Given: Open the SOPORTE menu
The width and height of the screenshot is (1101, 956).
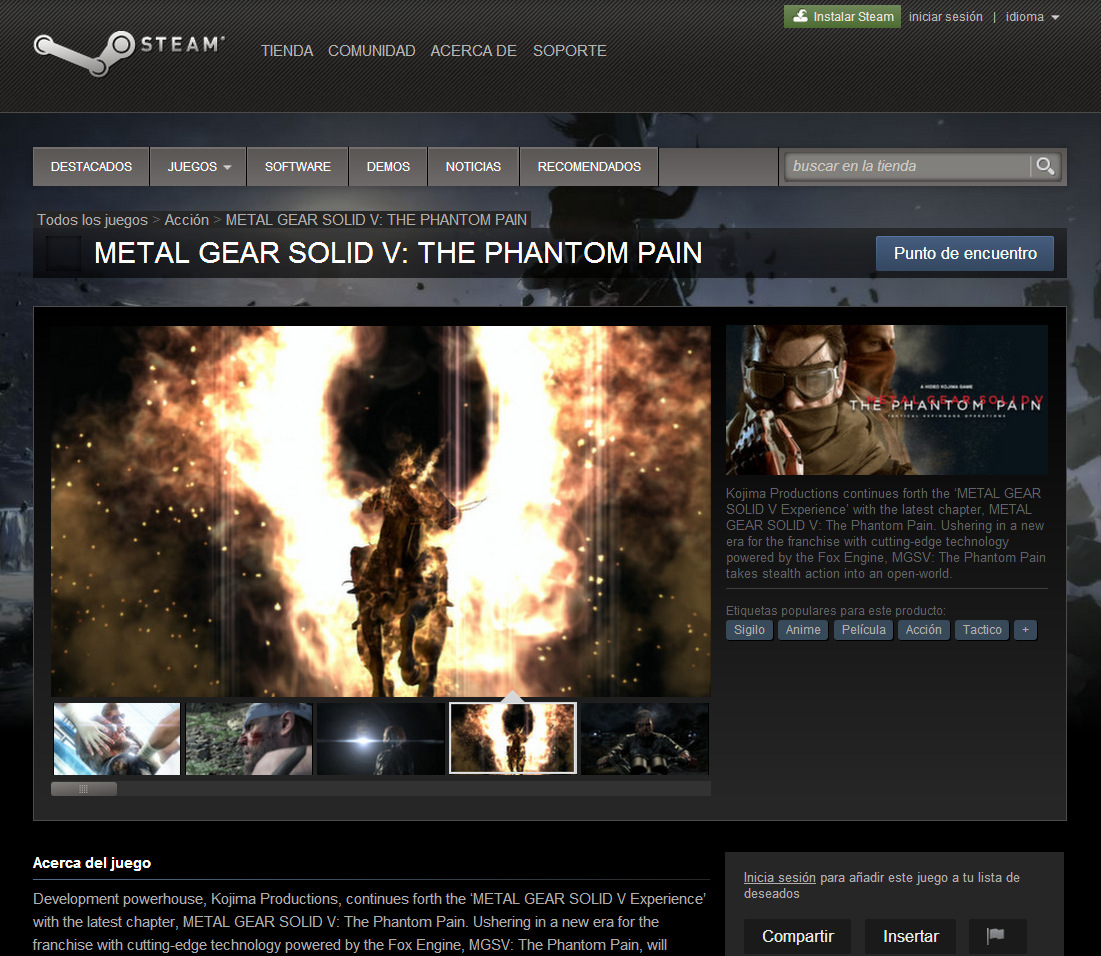Looking at the screenshot, I should (x=569, y=50).
